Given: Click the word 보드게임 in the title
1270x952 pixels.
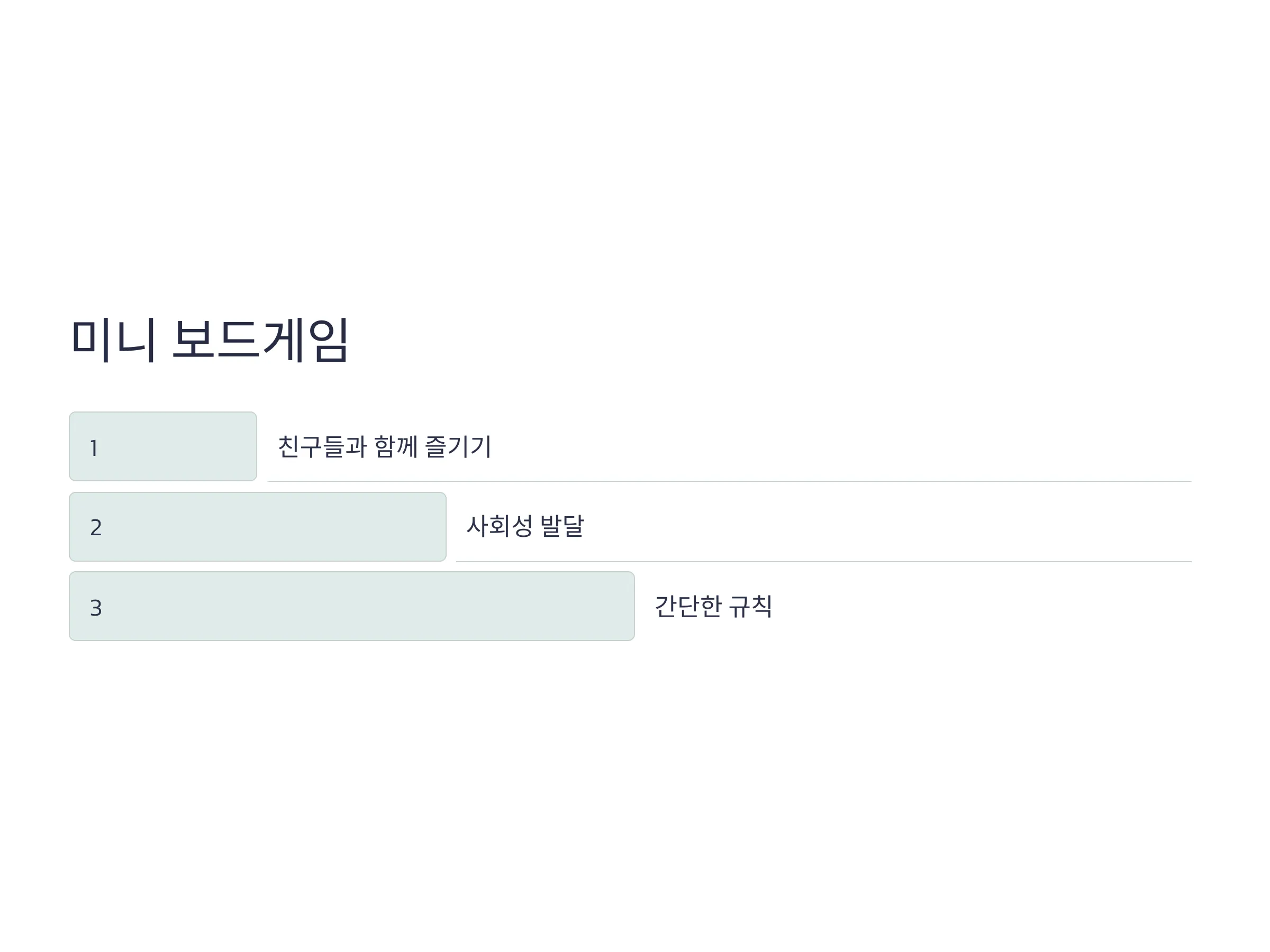Looking at the screenshot, I should point(260,340).
